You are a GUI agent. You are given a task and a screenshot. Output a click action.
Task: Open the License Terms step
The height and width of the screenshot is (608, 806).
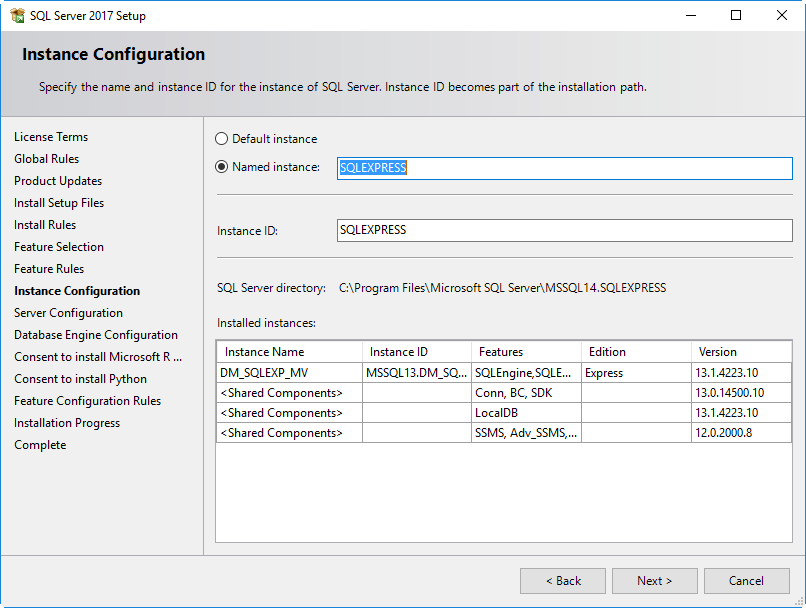pyautogui.click(x=51, y=137)
